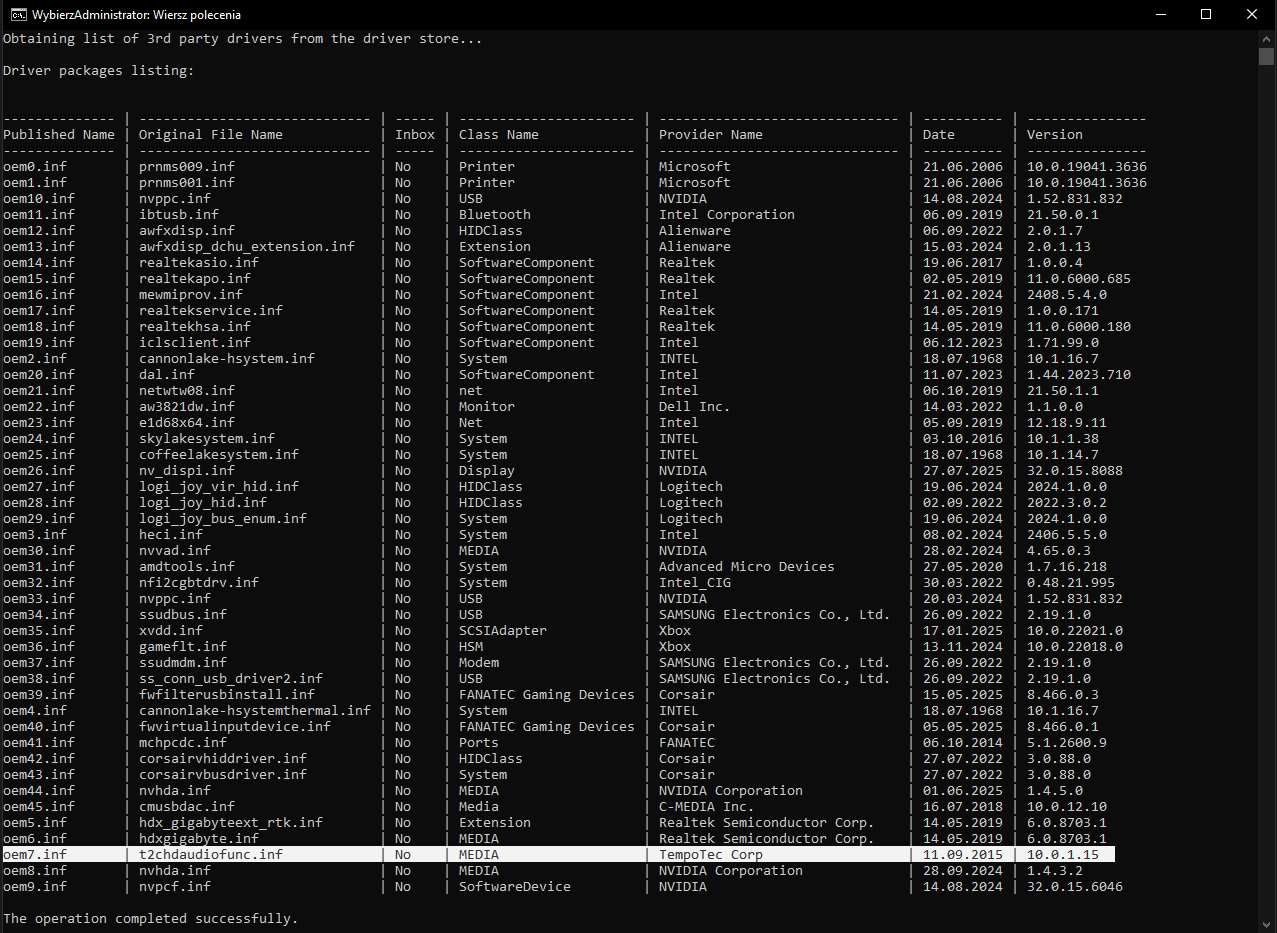This screenshot has height=933, width=1277.
Task: Click prnms001.inf file name
Action: (x=187, y=183)
